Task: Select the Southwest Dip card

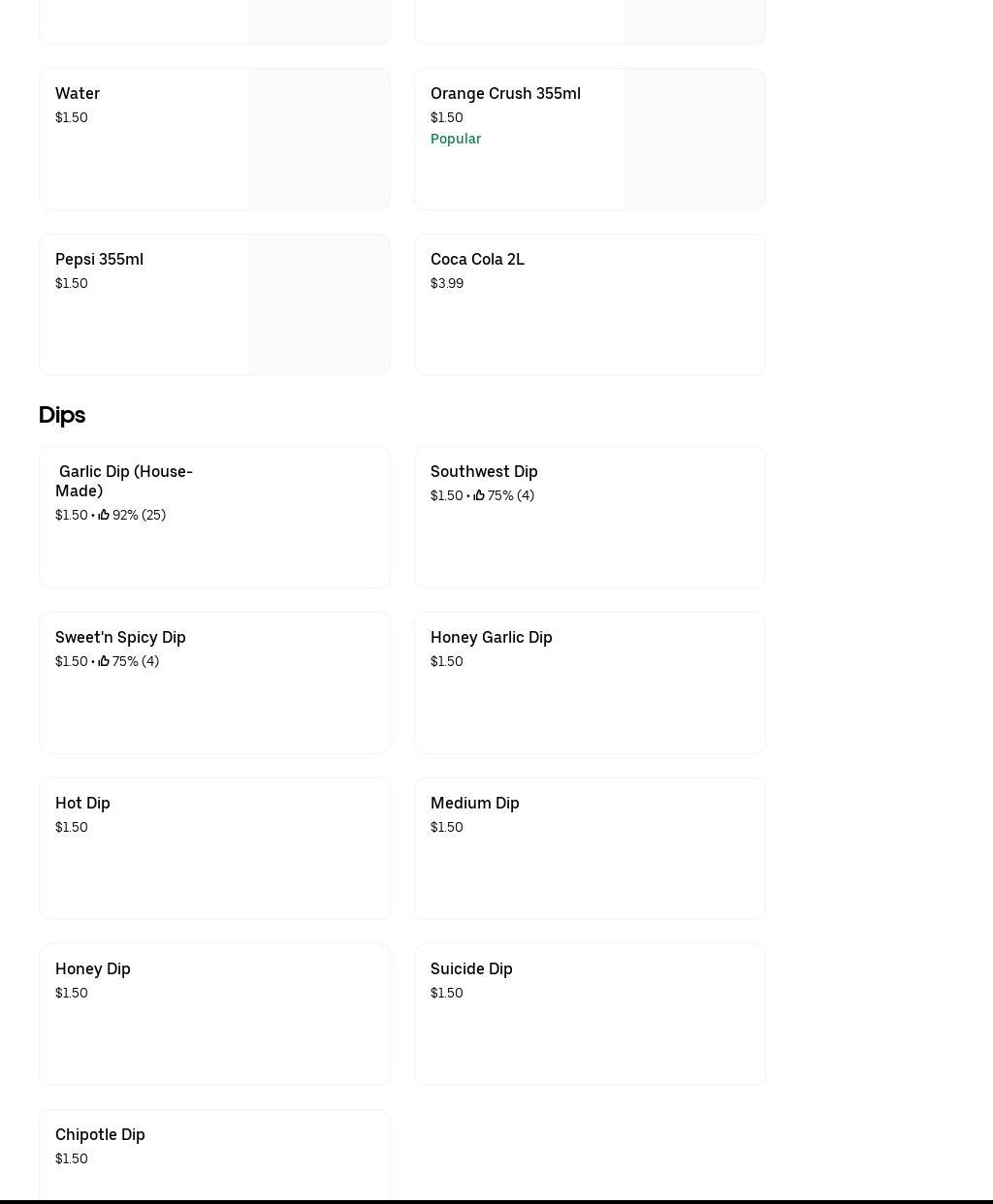Action: click(590, 517)
